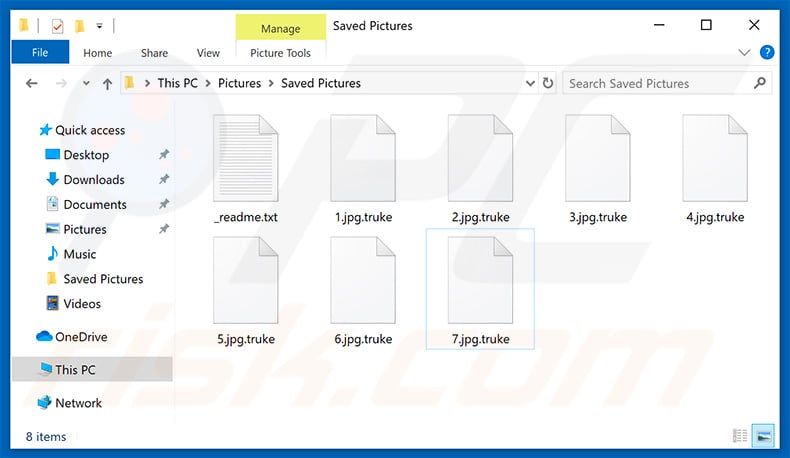Expand the chevron after Pictures breadcrumb

point(271,83)
